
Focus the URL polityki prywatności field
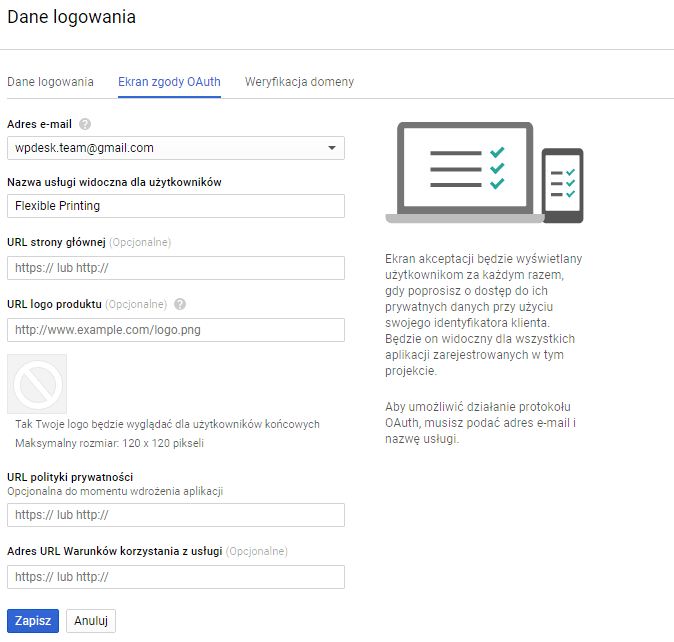click(x=176, y=515)
